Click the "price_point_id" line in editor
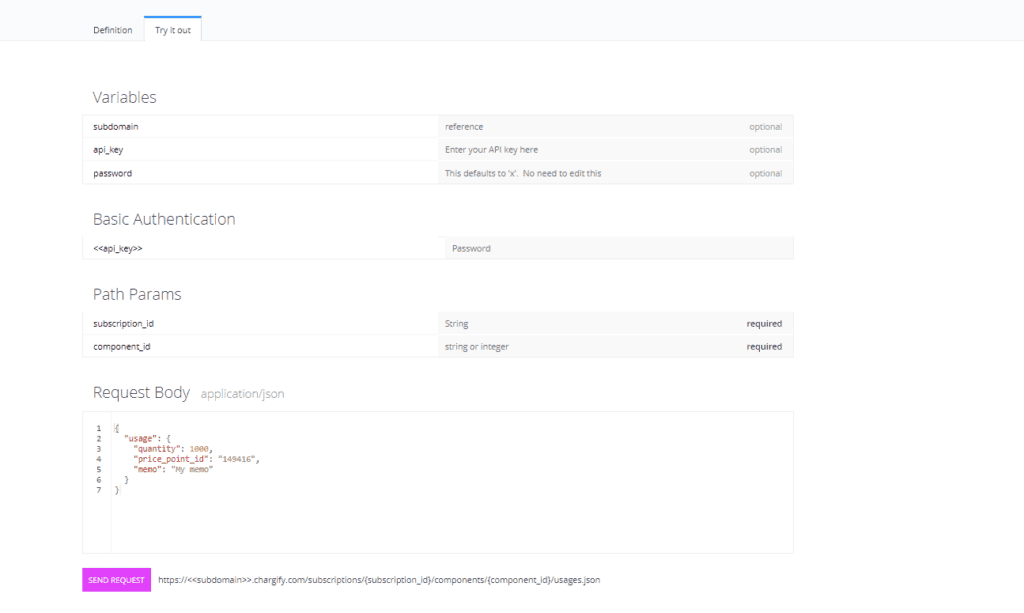Screen dimensions: 1024x613 pyautogui.click(x=196, y=459)
